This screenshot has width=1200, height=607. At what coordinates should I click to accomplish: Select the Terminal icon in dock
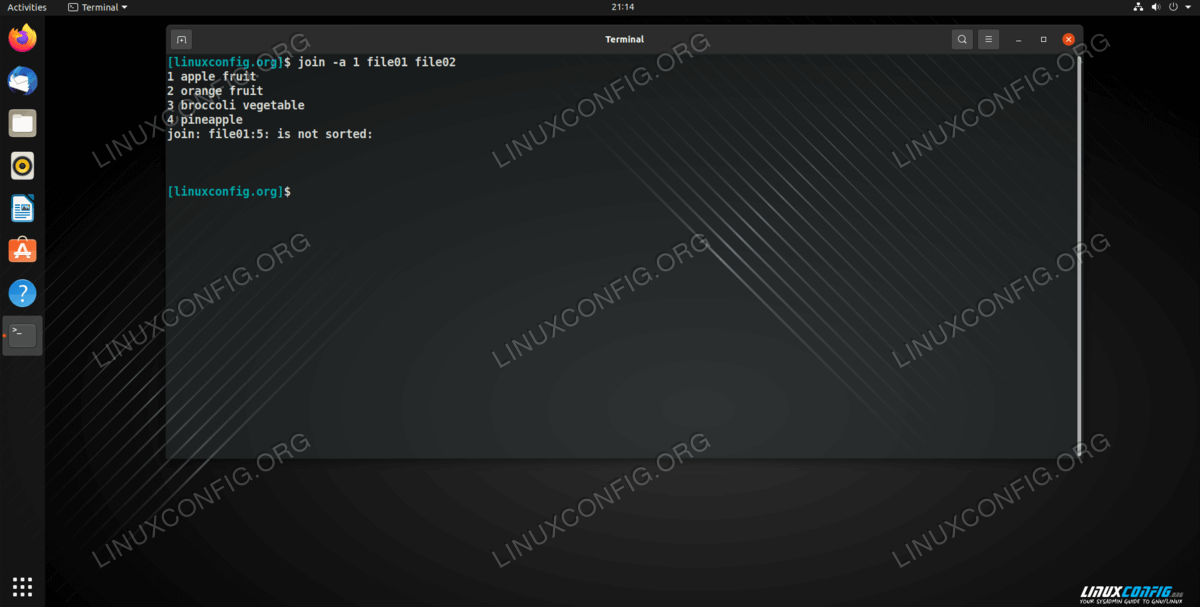click(22, 336)
